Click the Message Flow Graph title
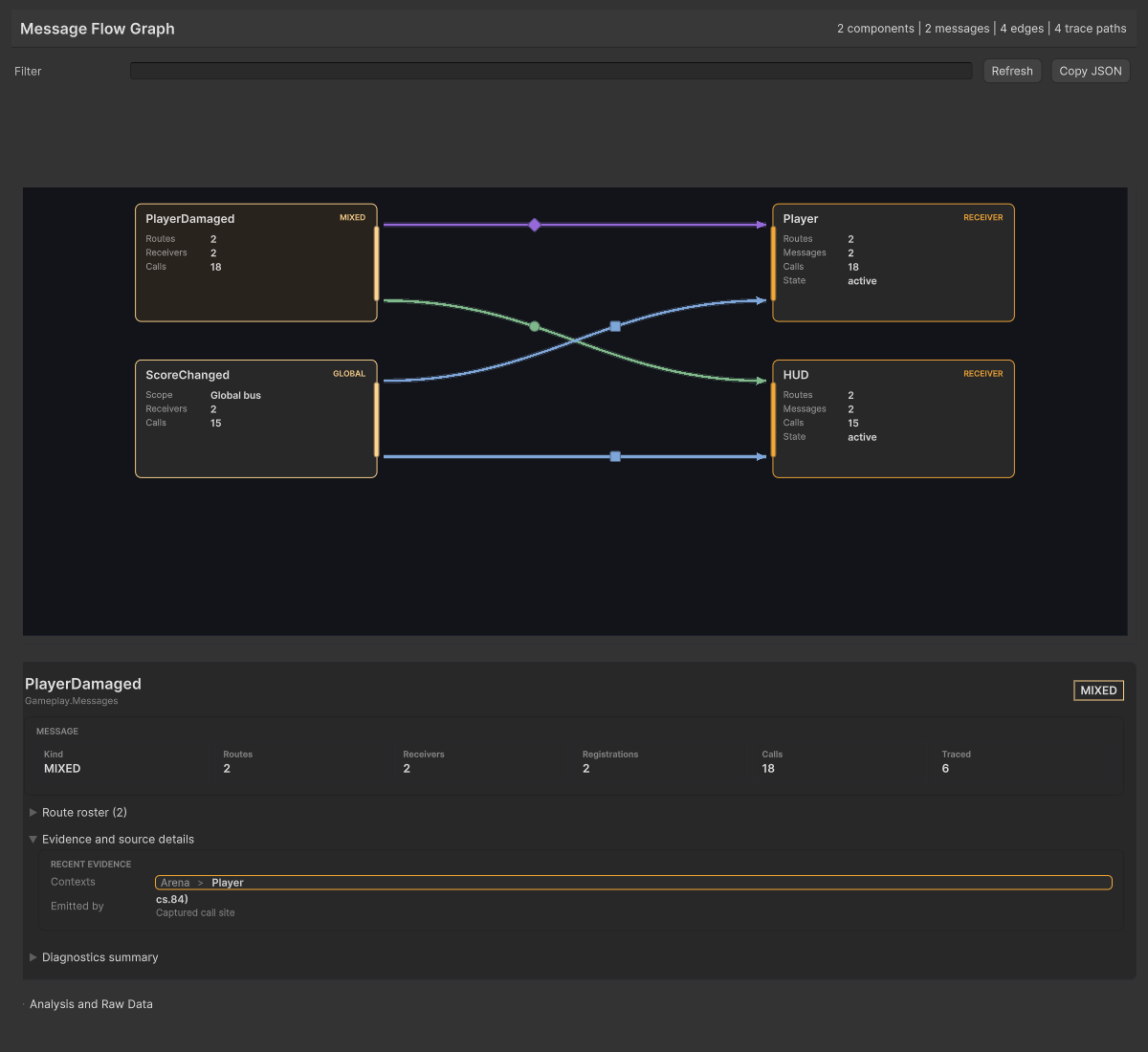1148x1052 pixels. coord(98,29)
